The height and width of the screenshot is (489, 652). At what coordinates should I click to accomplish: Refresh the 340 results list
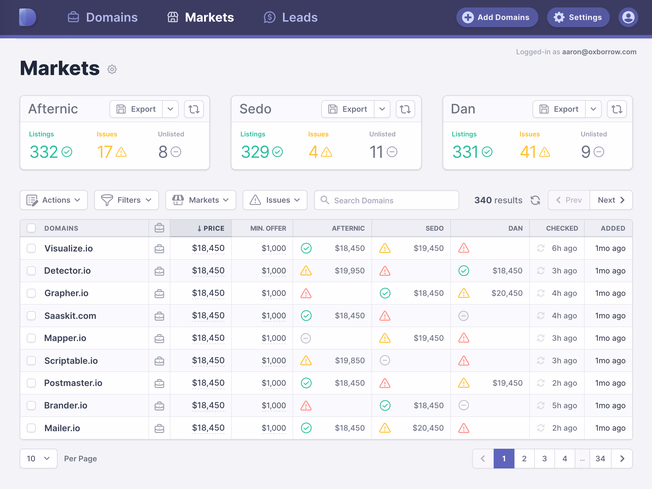535,200
